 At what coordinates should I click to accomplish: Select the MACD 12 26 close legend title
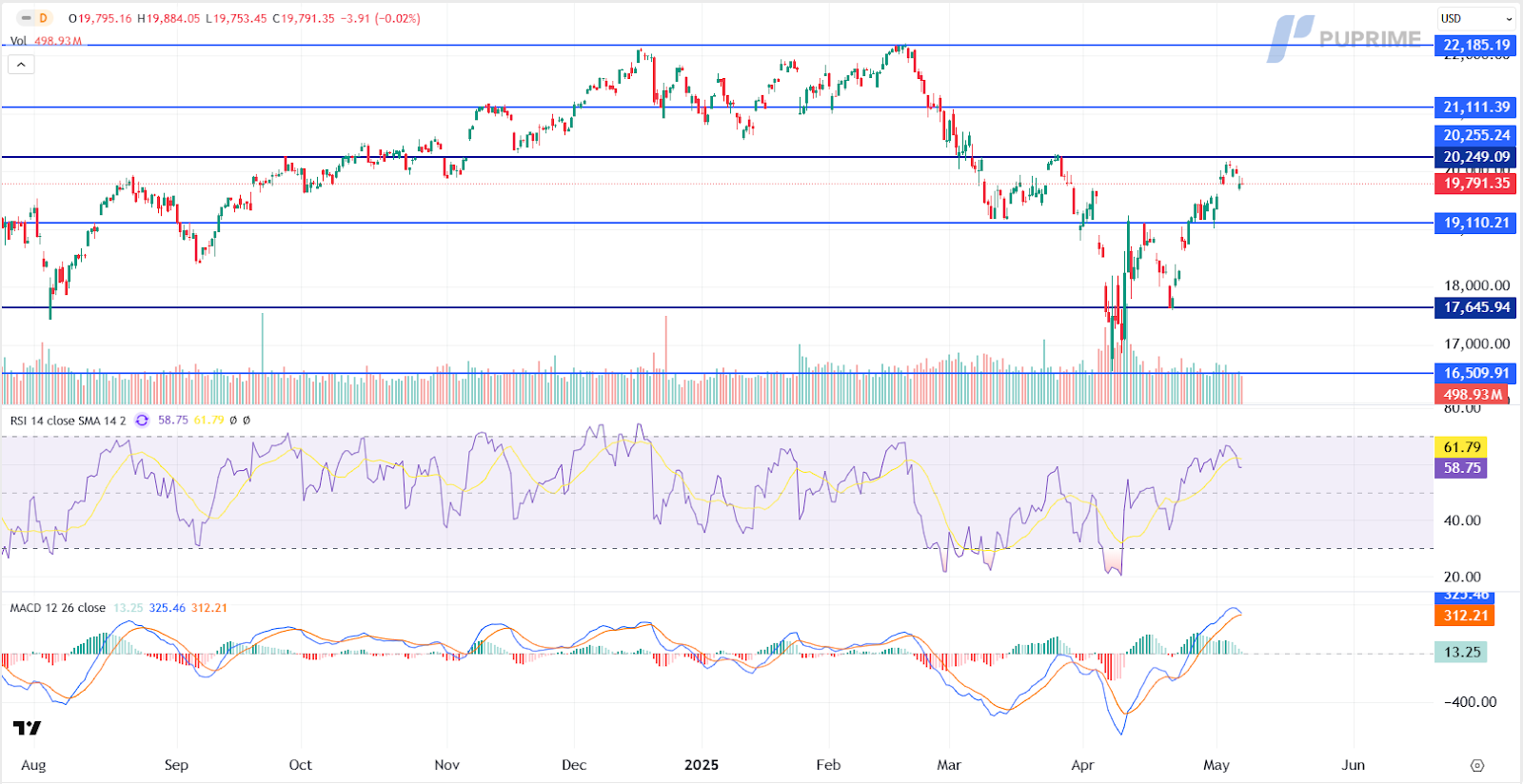[x=58, y=608]
